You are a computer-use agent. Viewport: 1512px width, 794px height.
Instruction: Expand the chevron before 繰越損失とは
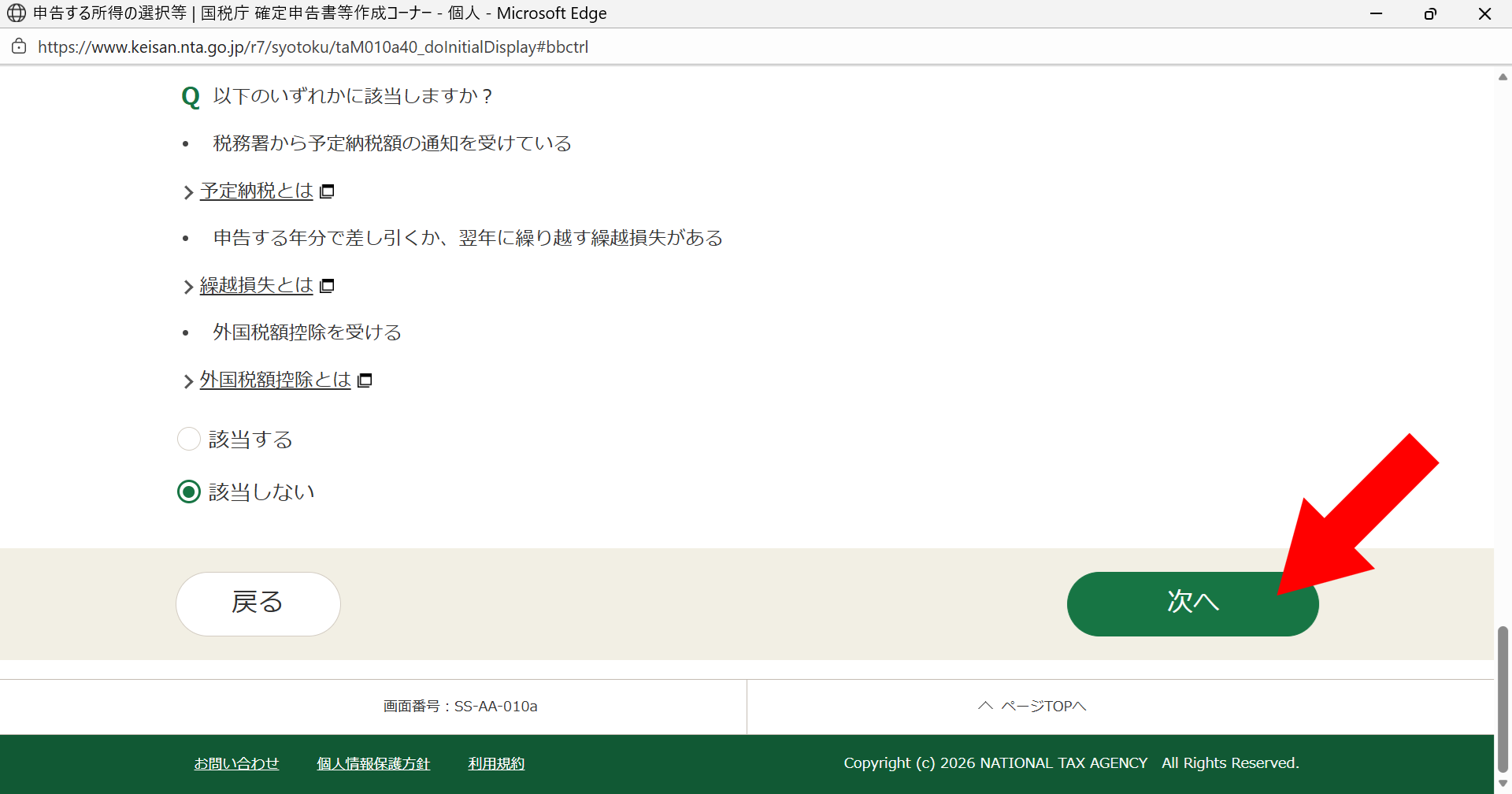click(188, 286)
